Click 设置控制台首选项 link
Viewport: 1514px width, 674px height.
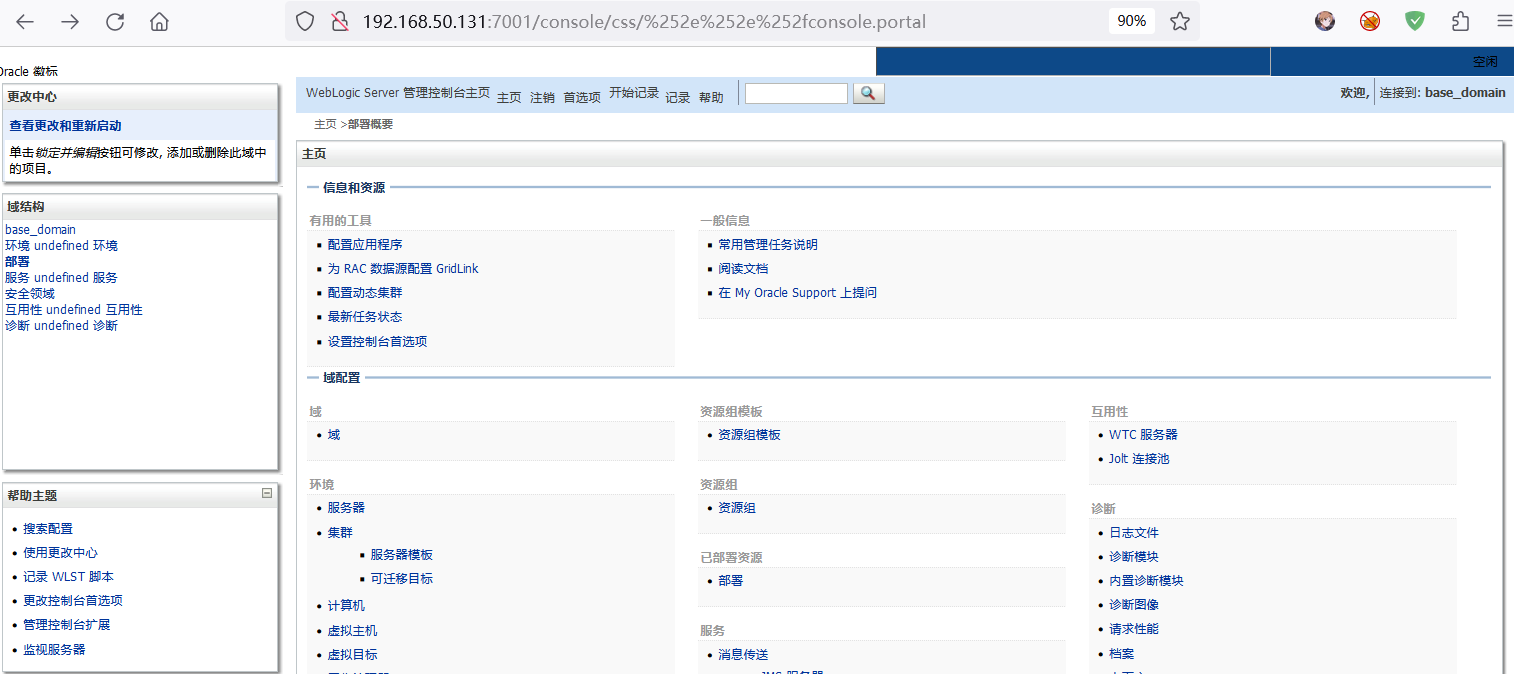pos(377,342)
